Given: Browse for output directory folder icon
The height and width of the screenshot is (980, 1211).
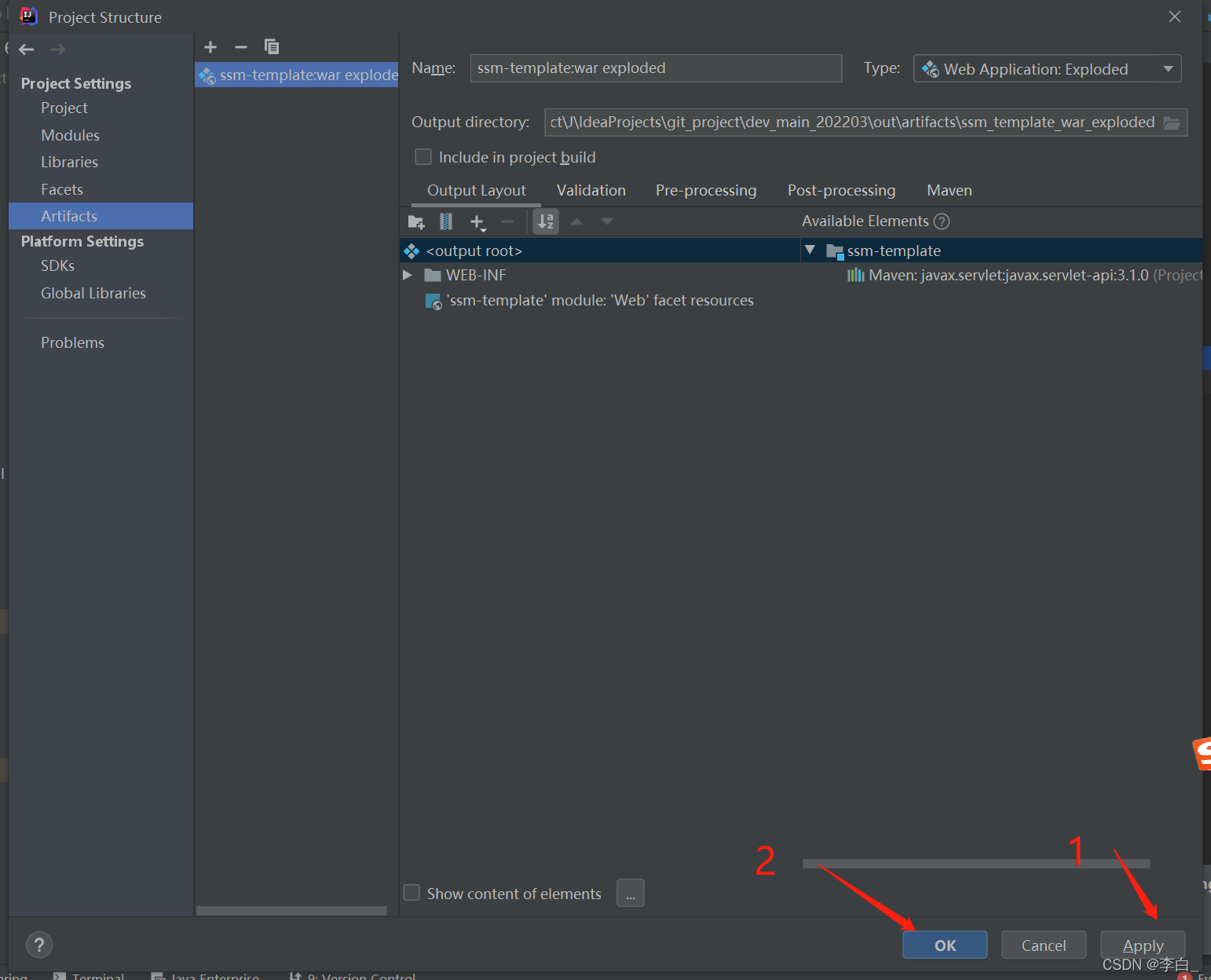Looking at the screenshot, I should point(1172,122).
